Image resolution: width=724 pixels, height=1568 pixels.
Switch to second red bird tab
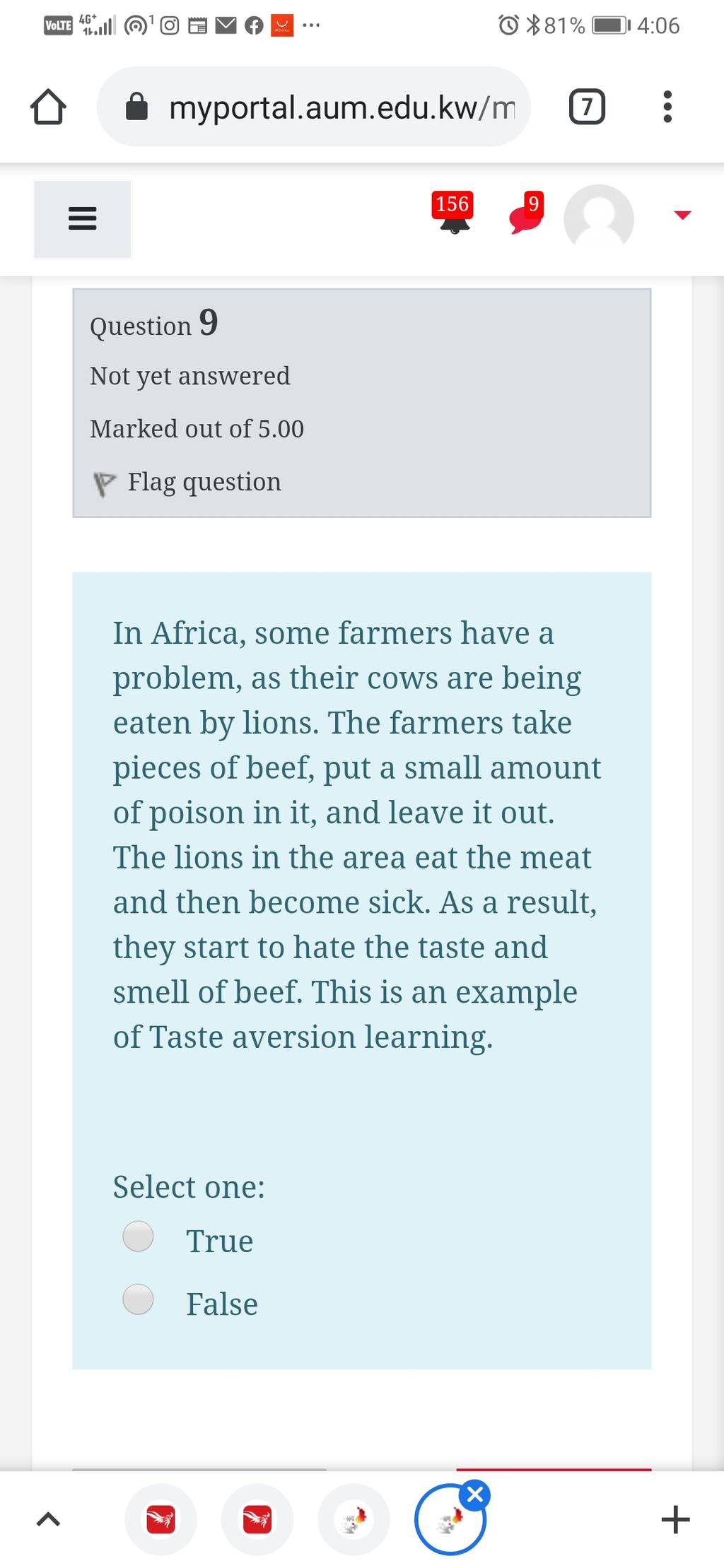pyautogui.click(x=257, y=1519)
